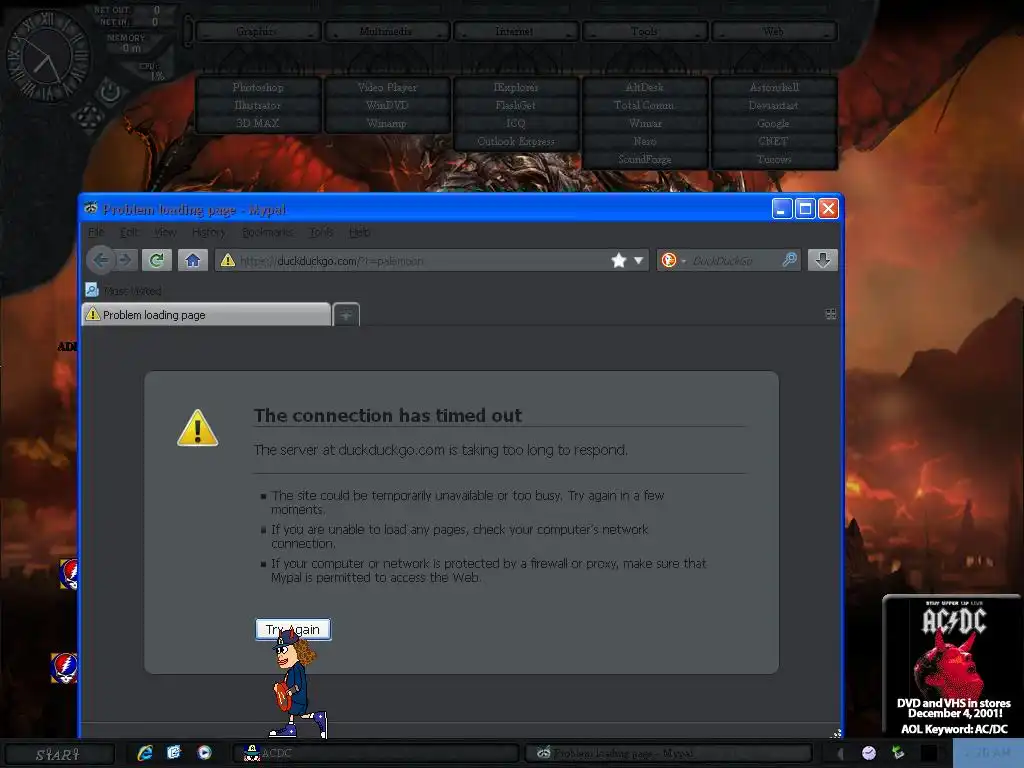Open the Help menu
The image size is (1024, 768).
point(359,232)
